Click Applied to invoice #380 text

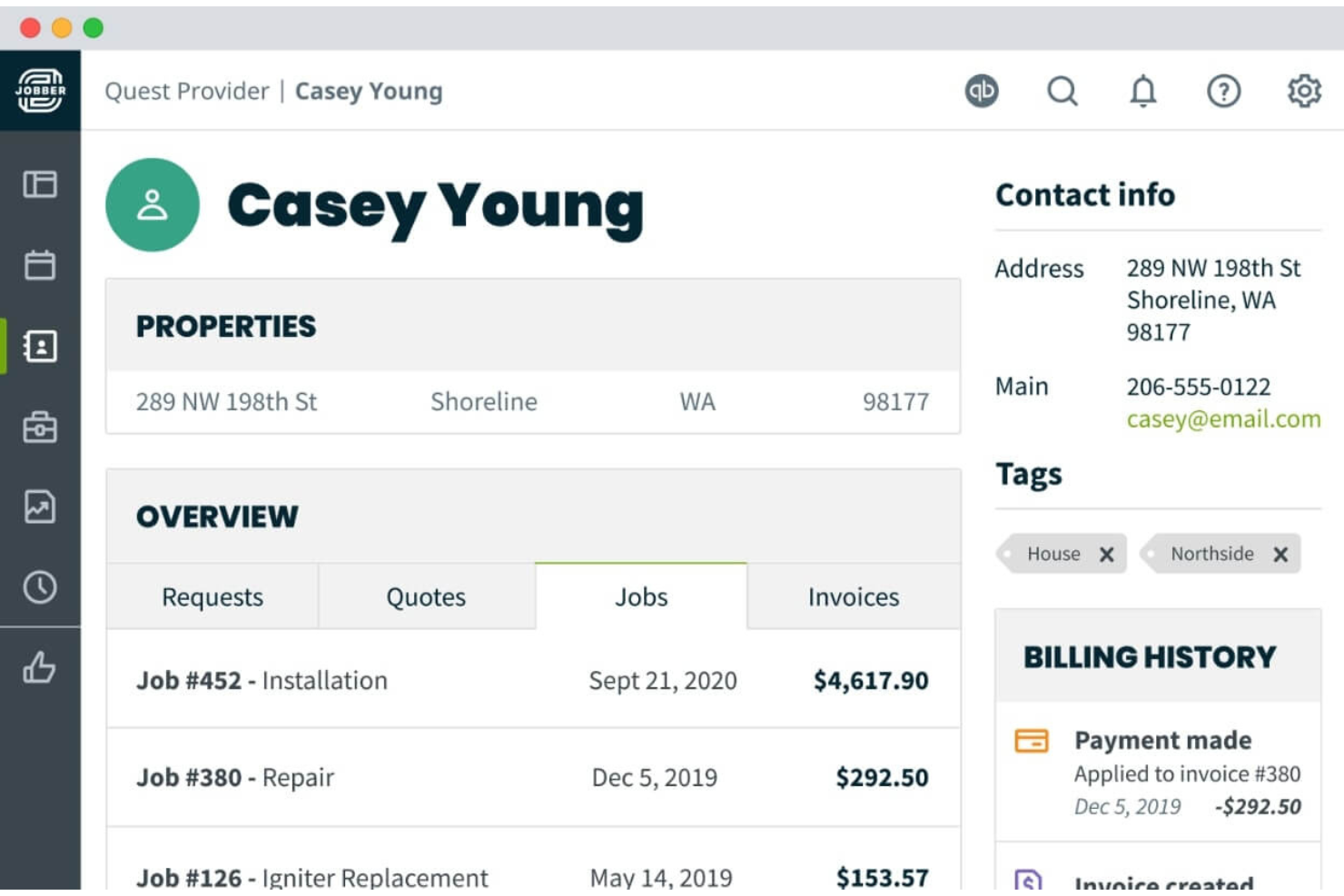[1188, 773]
